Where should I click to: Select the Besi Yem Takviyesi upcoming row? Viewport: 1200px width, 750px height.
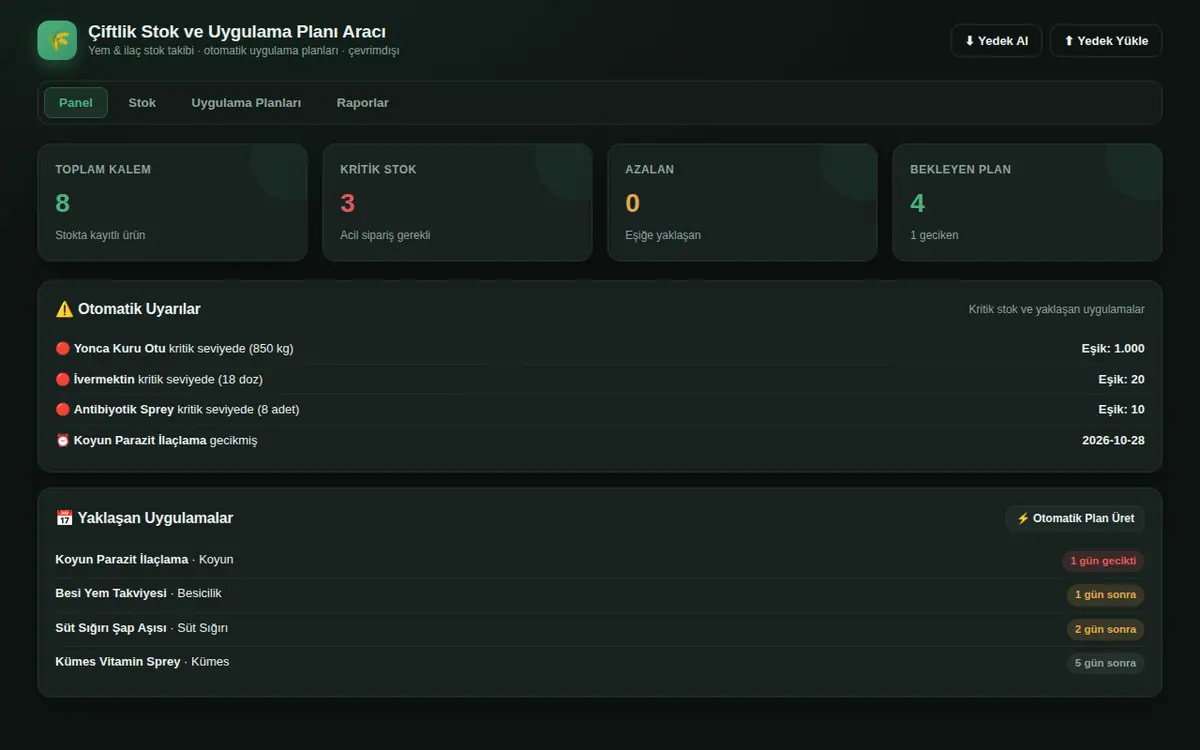coord(600,594)
